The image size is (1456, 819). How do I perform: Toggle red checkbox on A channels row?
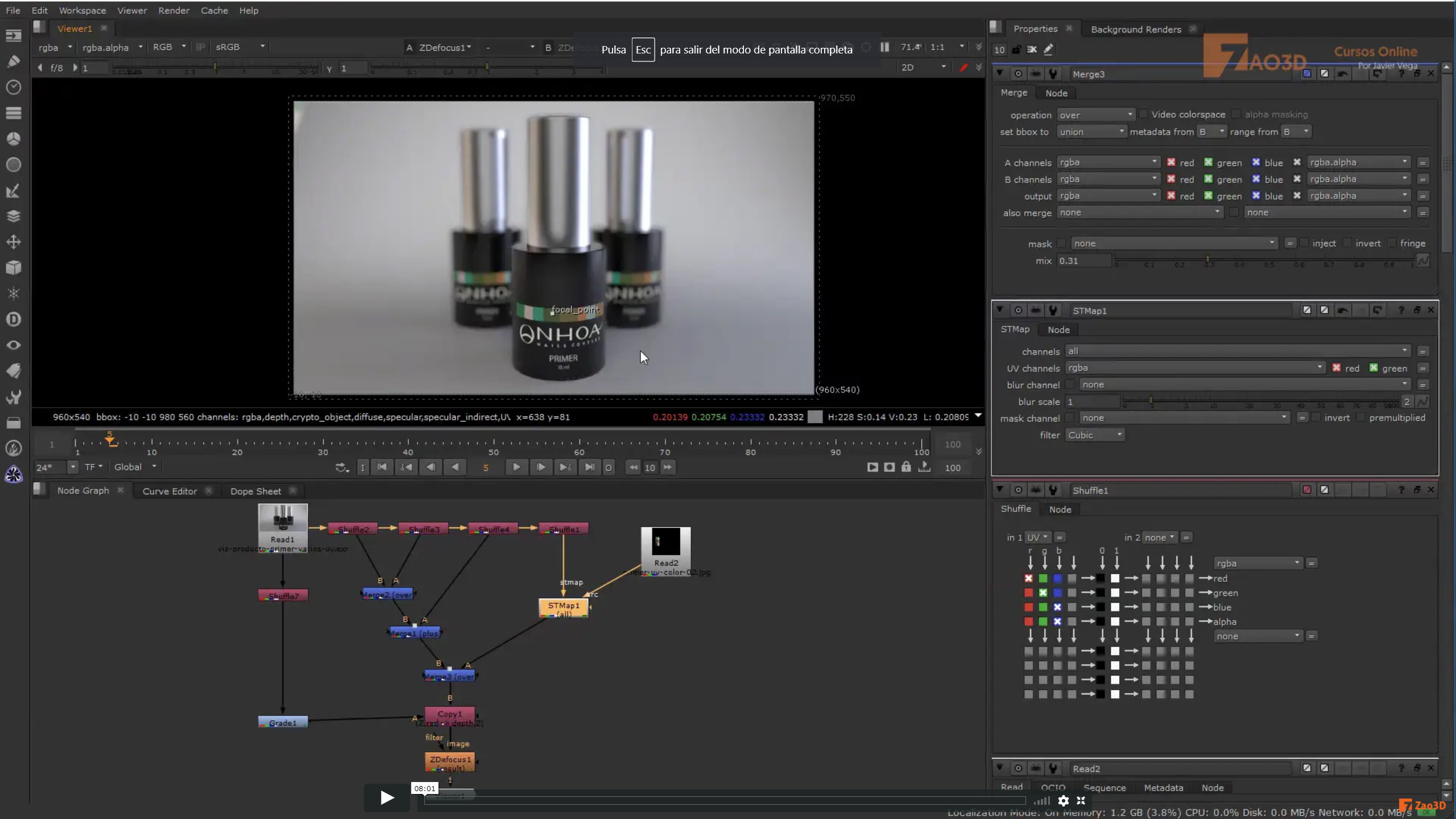pos(1171,162)
